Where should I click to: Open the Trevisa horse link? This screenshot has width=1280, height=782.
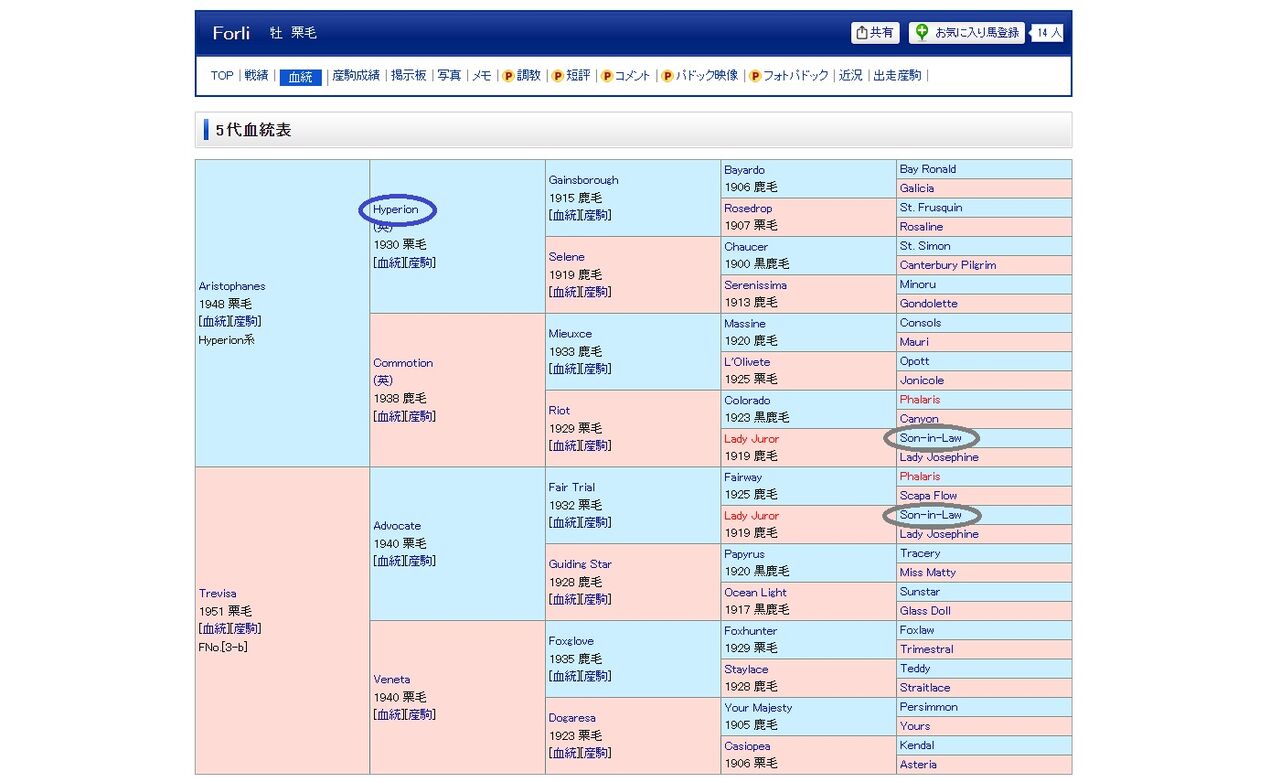click(218, 593)
